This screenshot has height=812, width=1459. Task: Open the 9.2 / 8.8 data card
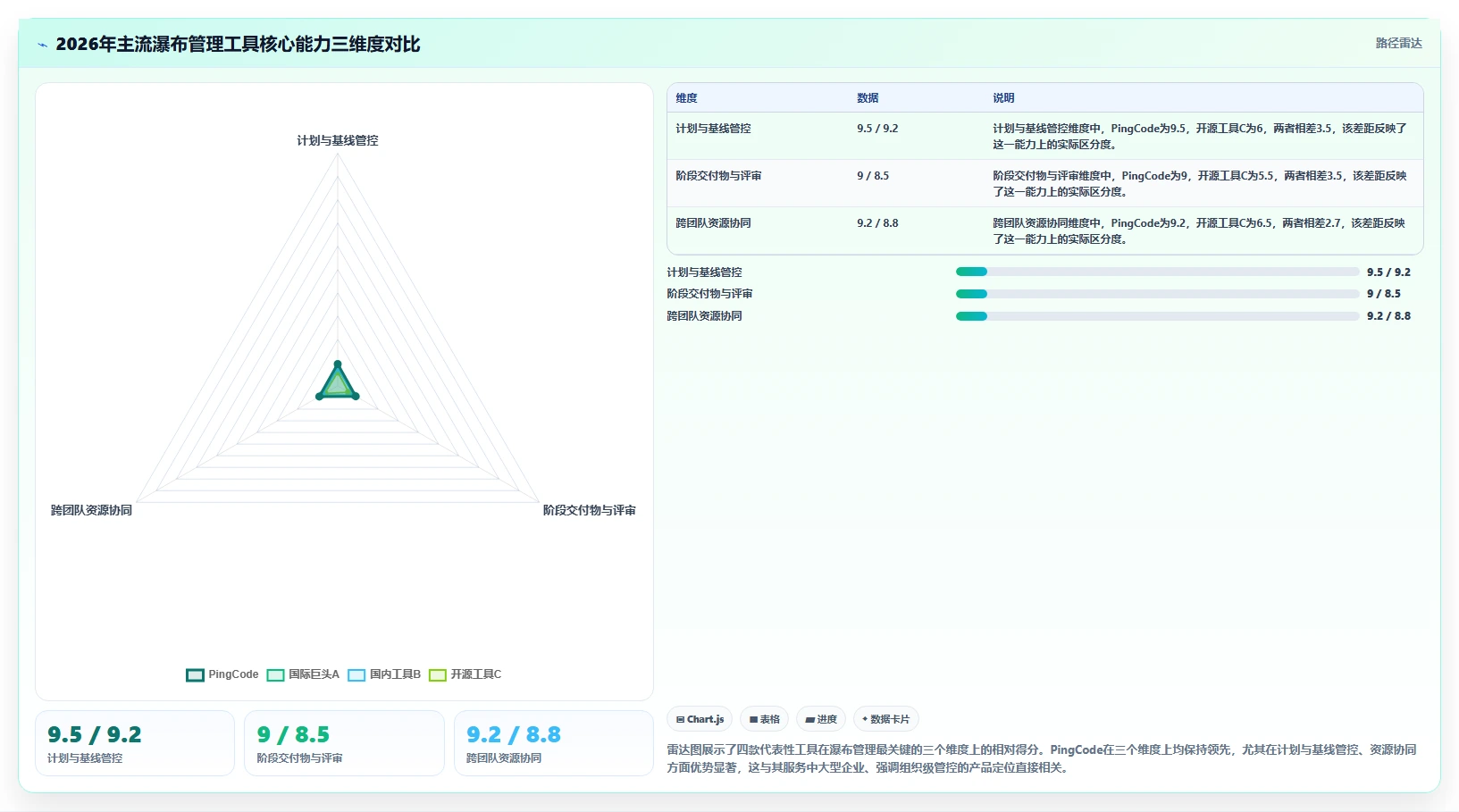(x=554, y=743)
